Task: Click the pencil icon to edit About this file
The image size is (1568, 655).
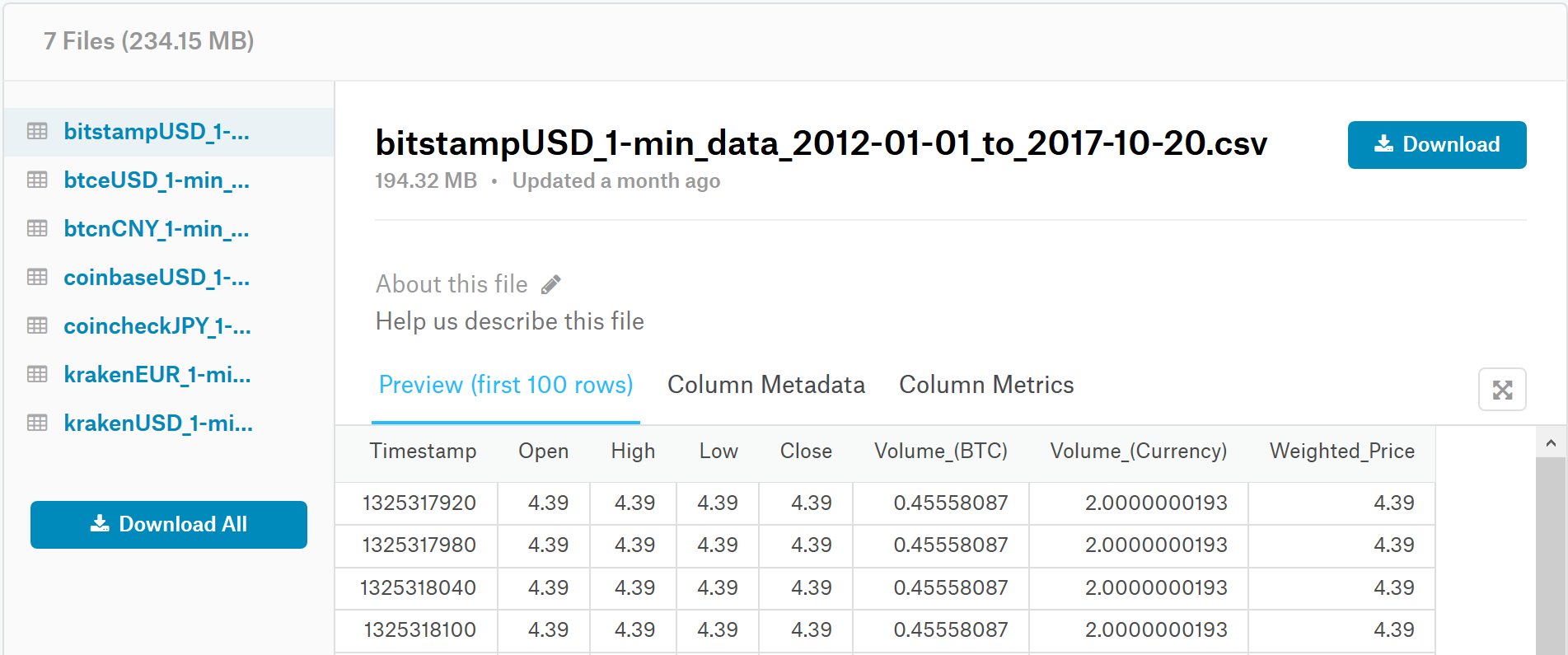Action: point(551,284)
